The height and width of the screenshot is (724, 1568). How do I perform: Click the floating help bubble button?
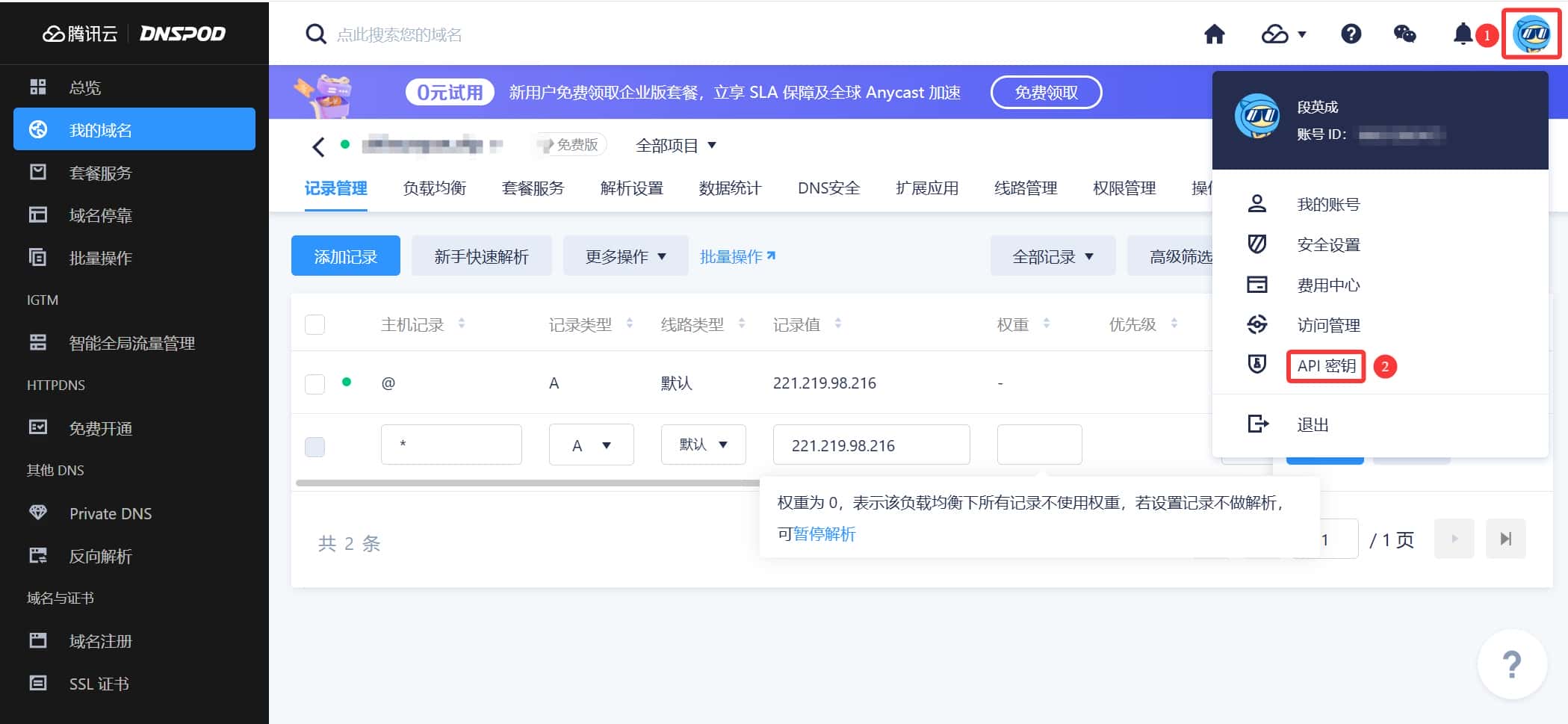tap(1511, 664)
